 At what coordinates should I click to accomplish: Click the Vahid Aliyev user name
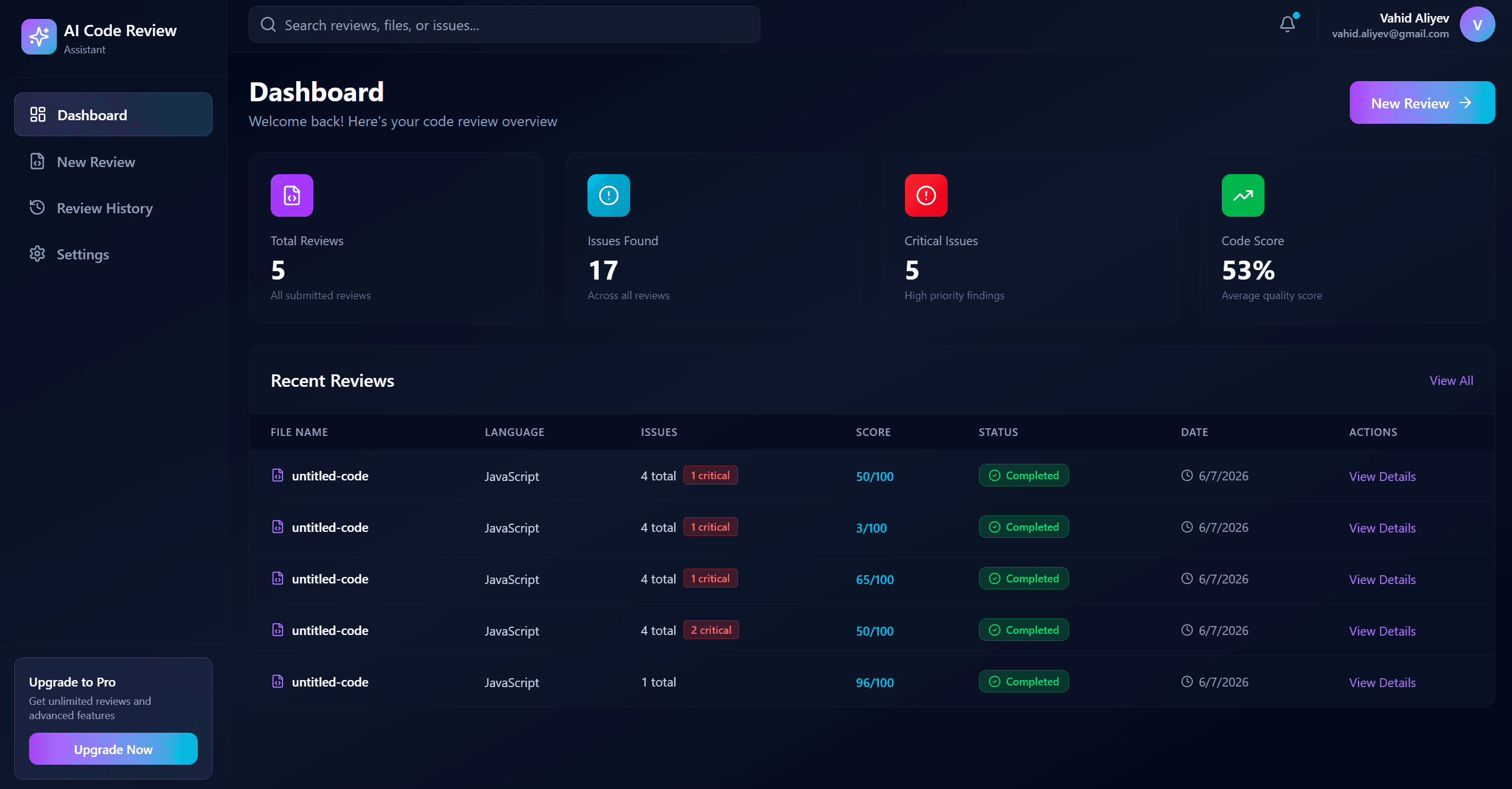1414,18
